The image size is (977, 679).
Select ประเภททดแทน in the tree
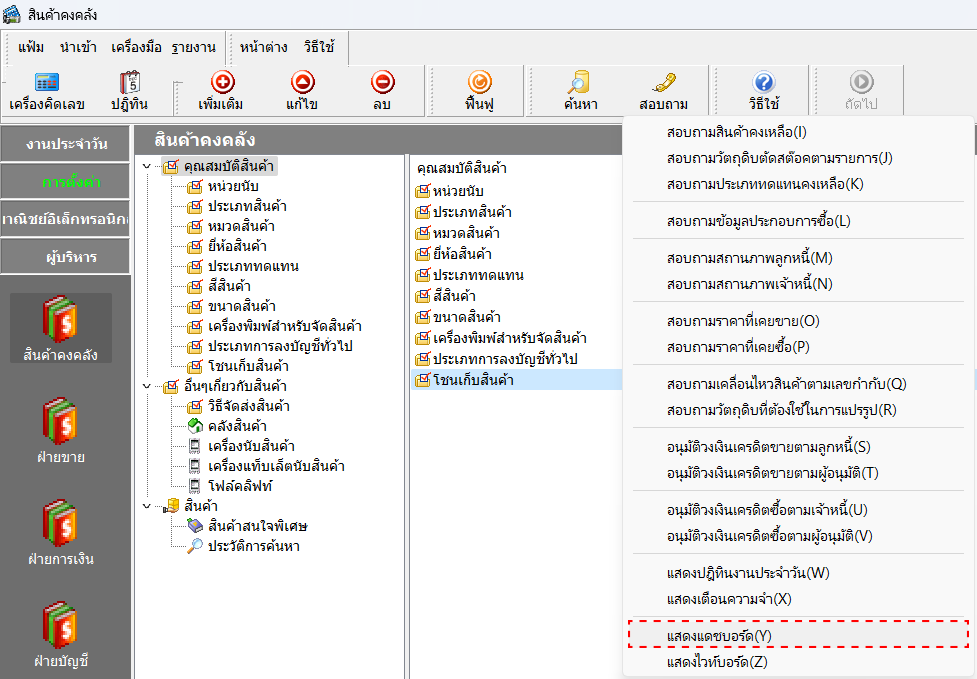pos(253,266)
